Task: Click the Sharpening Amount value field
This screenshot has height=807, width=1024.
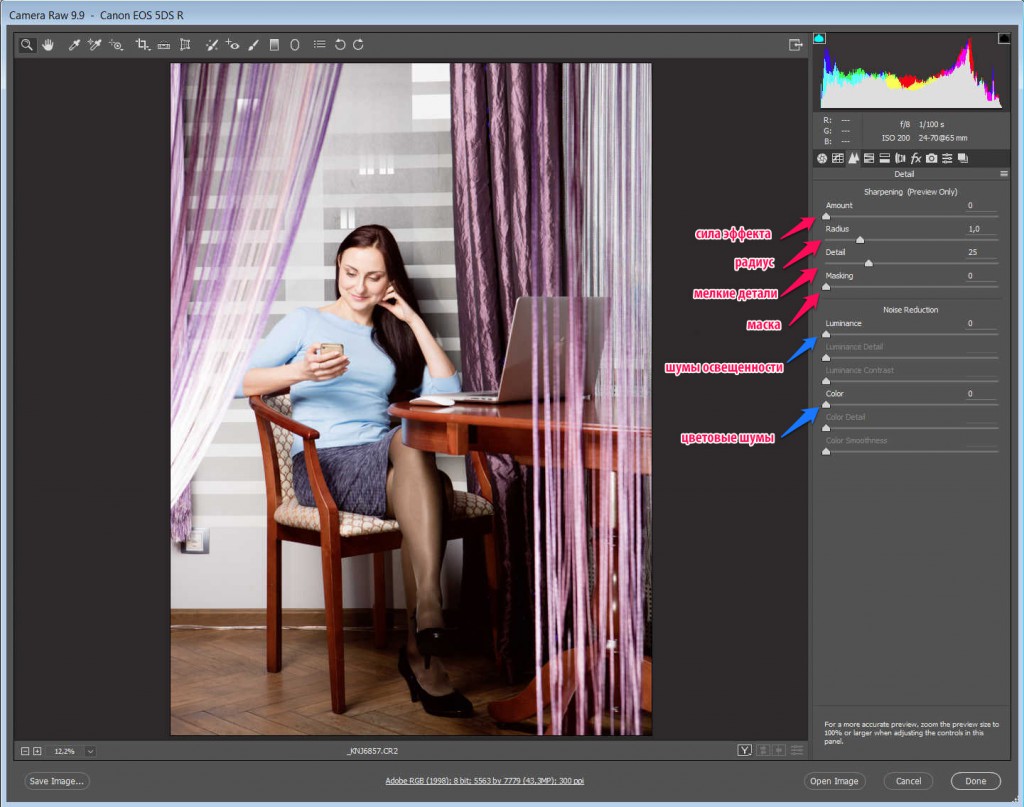Action: (x=969, y=205)
